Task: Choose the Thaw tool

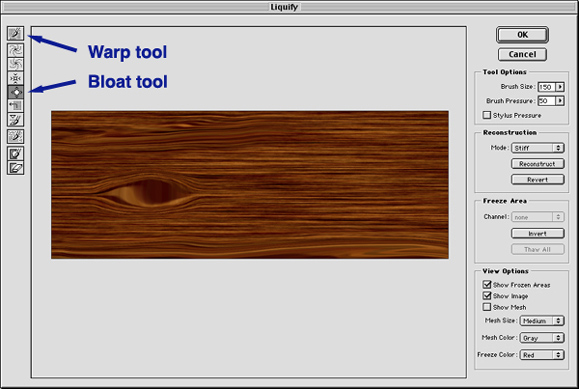Action: (16, 168)
